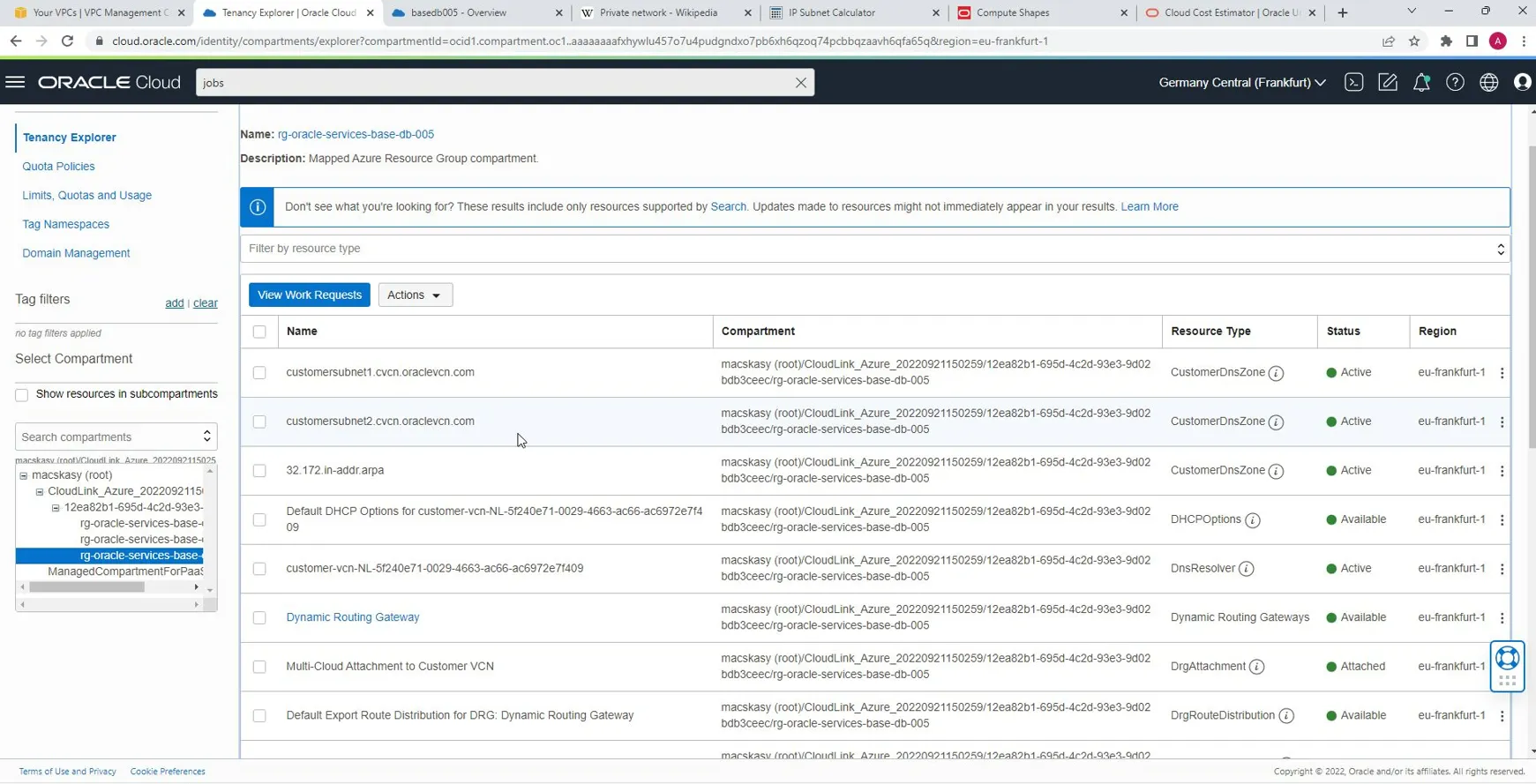Image resolution: width=1536 pixels, height=784 pixels.
Task: Open Tag Namespaces in sidebar
Action: tap(65, 224)
